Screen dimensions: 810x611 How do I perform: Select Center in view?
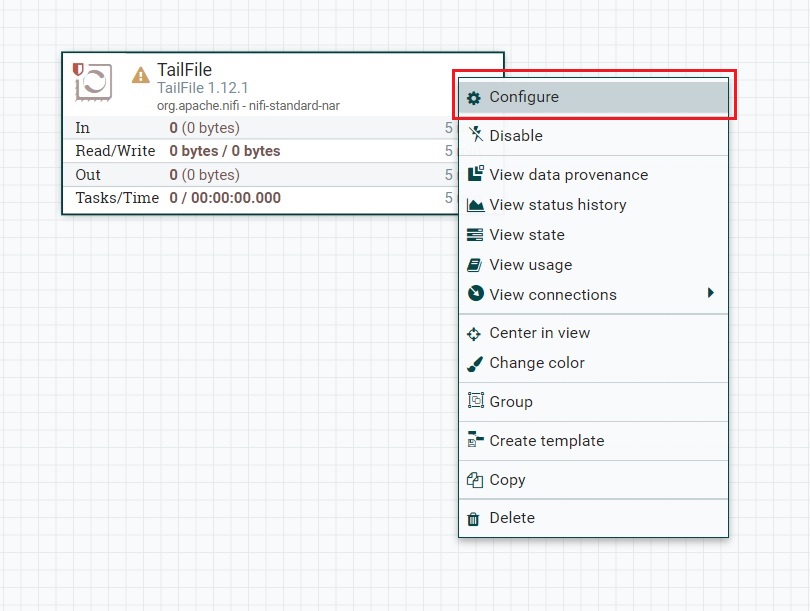click(593, 333)
